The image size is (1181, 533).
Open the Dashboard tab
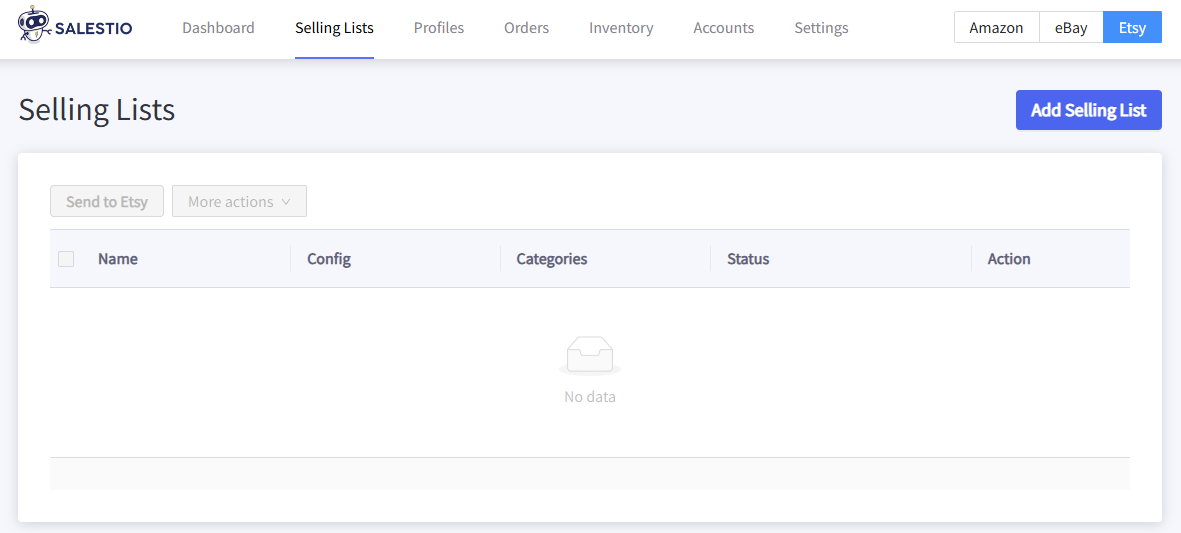point(218,28)
